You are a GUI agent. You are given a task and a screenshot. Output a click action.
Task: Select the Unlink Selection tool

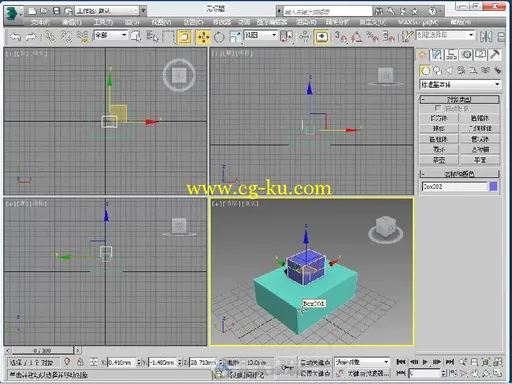click(66, 37)
